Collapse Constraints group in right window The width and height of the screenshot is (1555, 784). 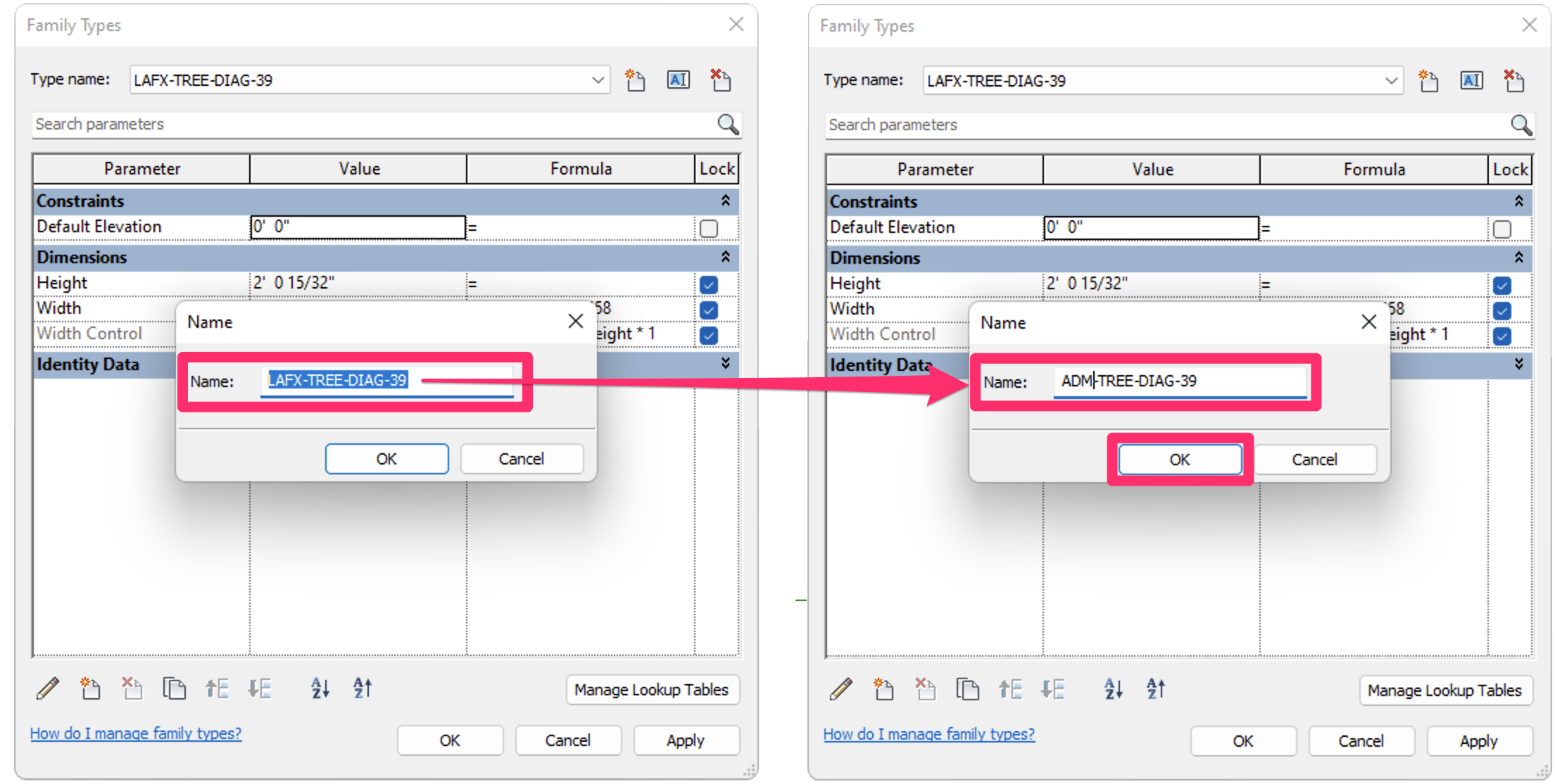(1518, 202)
